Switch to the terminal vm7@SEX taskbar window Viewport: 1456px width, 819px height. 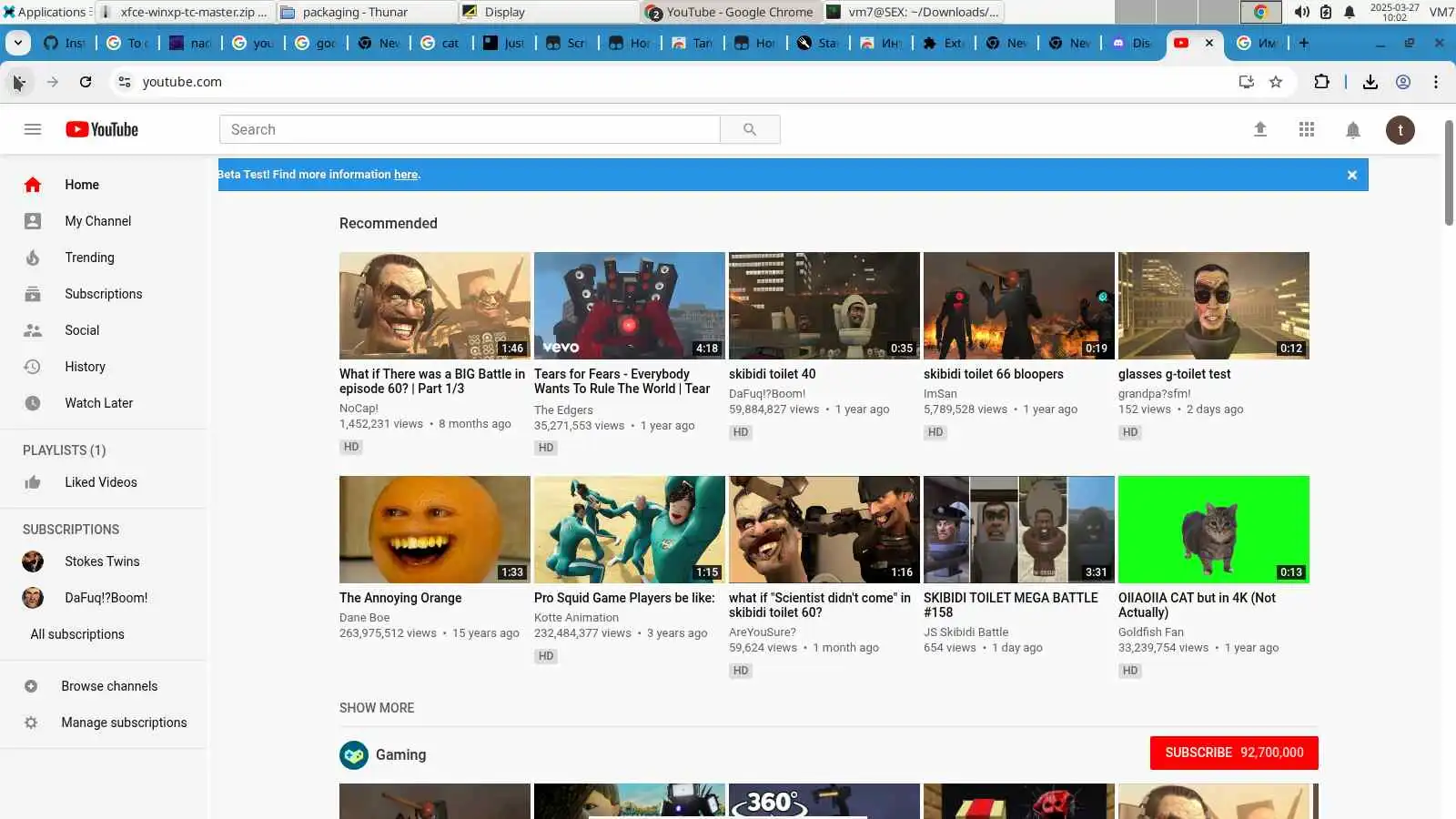[x=913, y=12]
